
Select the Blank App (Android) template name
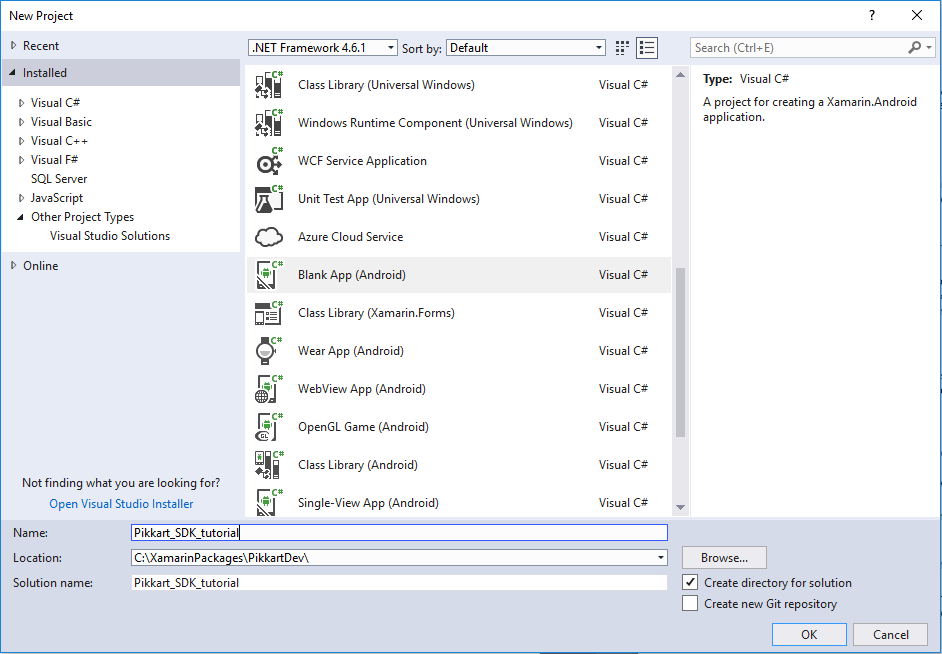click(x=351, y=275)
